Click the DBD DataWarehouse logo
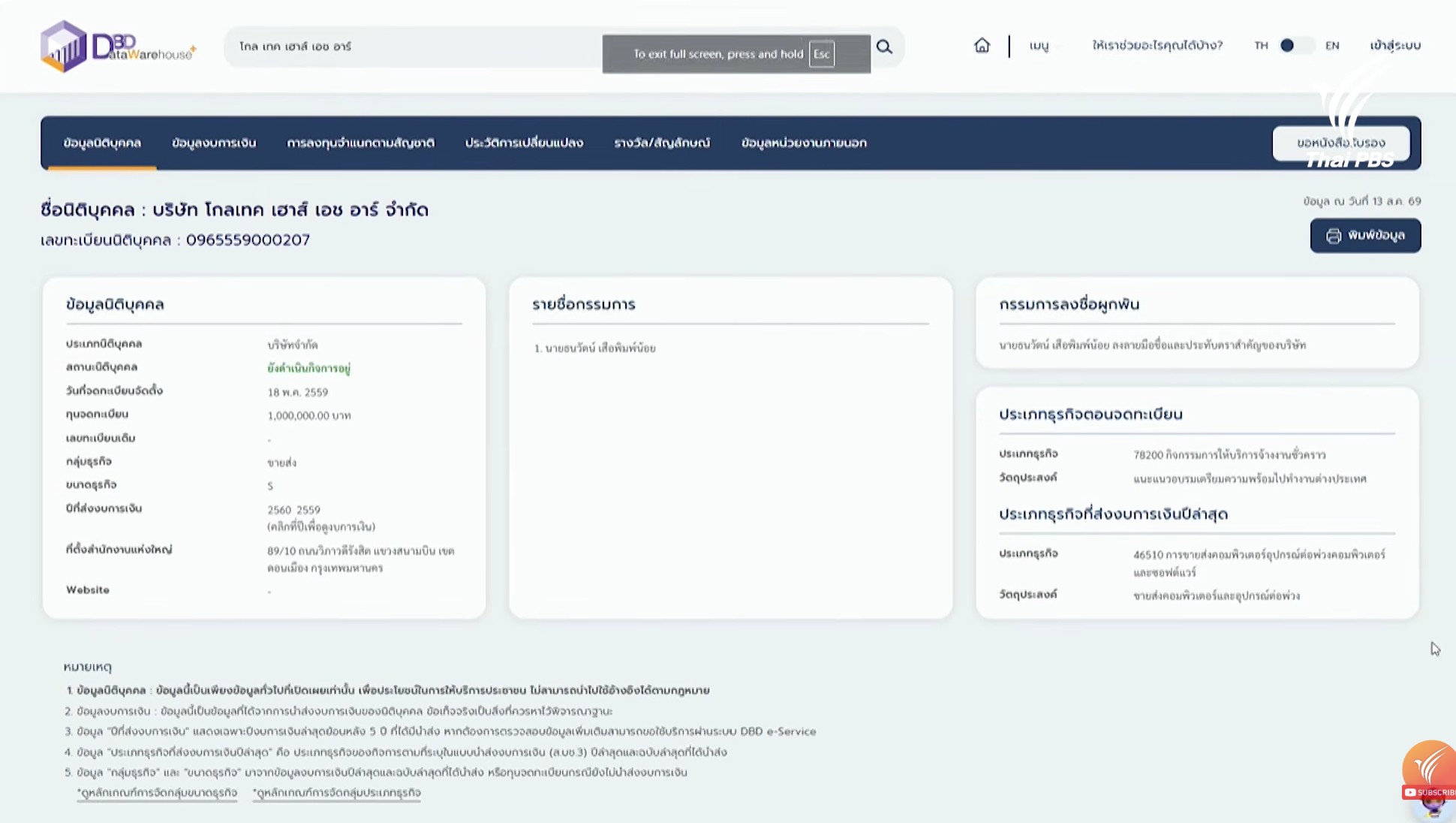Screen dimensions: 1456x823 click(x=119, y=47)
